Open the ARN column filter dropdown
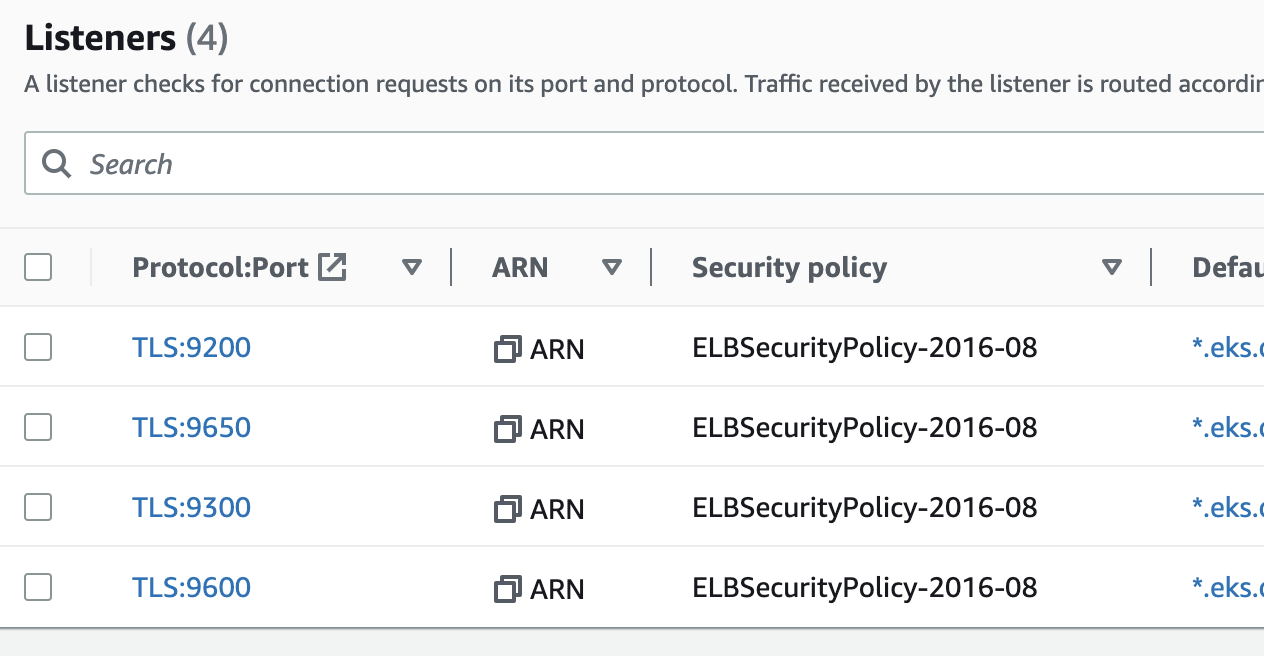1264x656 pixels. click(x=611, y=267)
